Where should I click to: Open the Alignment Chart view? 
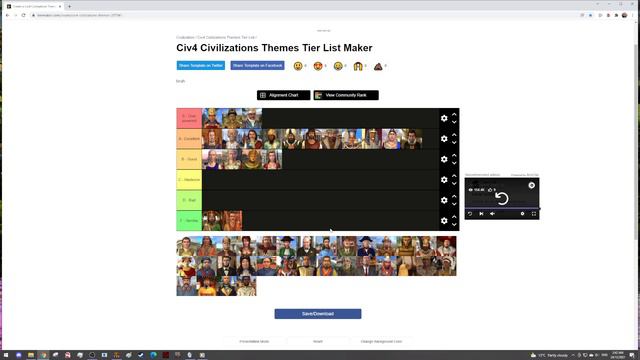(x=284, y=95)
